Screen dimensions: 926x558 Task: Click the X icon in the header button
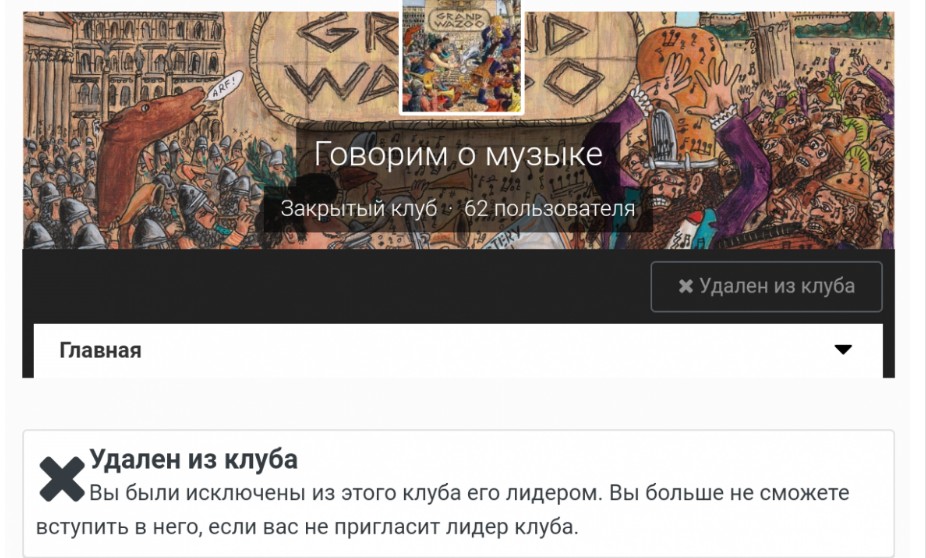pos(686,286)
